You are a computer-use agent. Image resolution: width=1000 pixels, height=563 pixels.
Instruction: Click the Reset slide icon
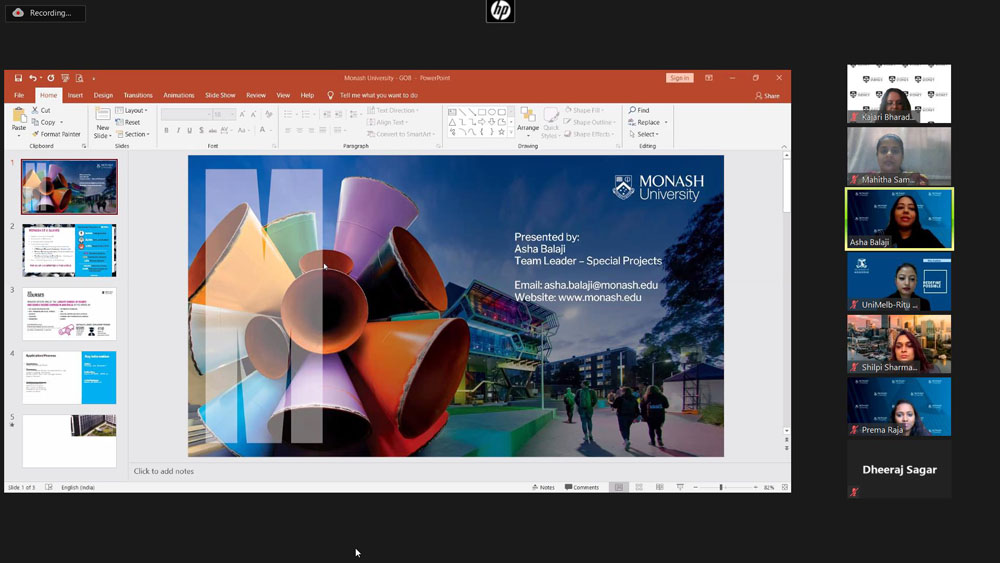[119, 122]
